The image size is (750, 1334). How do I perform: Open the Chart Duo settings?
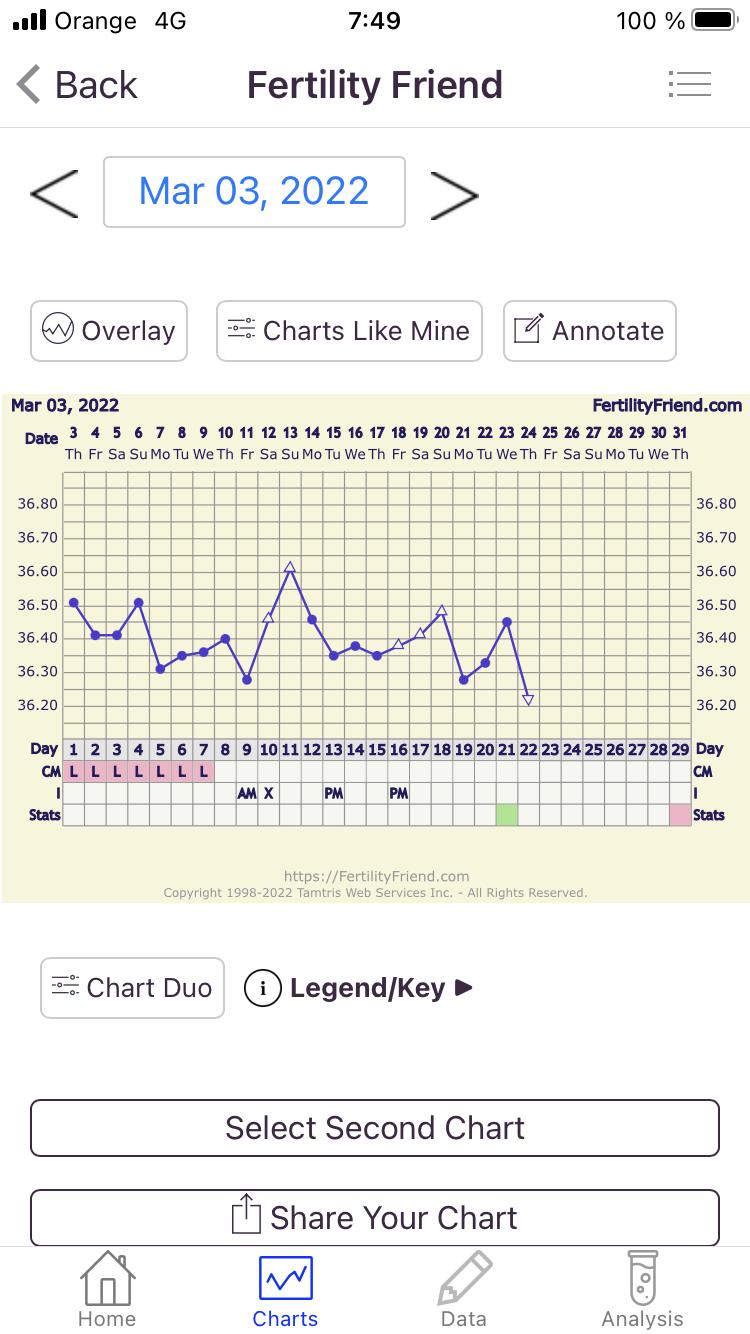[x=132, y=988]
